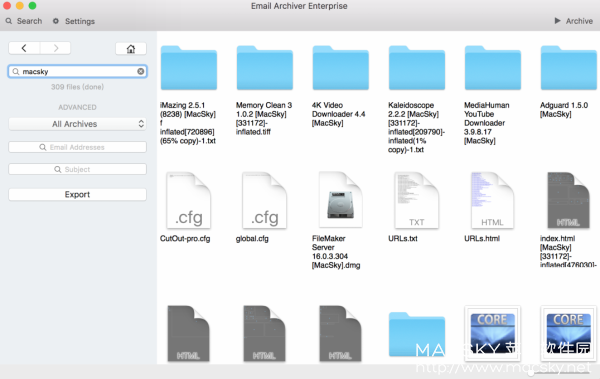Select the index.html [MacSky] file icon
The height and width of the screenshot is (379, 600).
tap(569, 200)
